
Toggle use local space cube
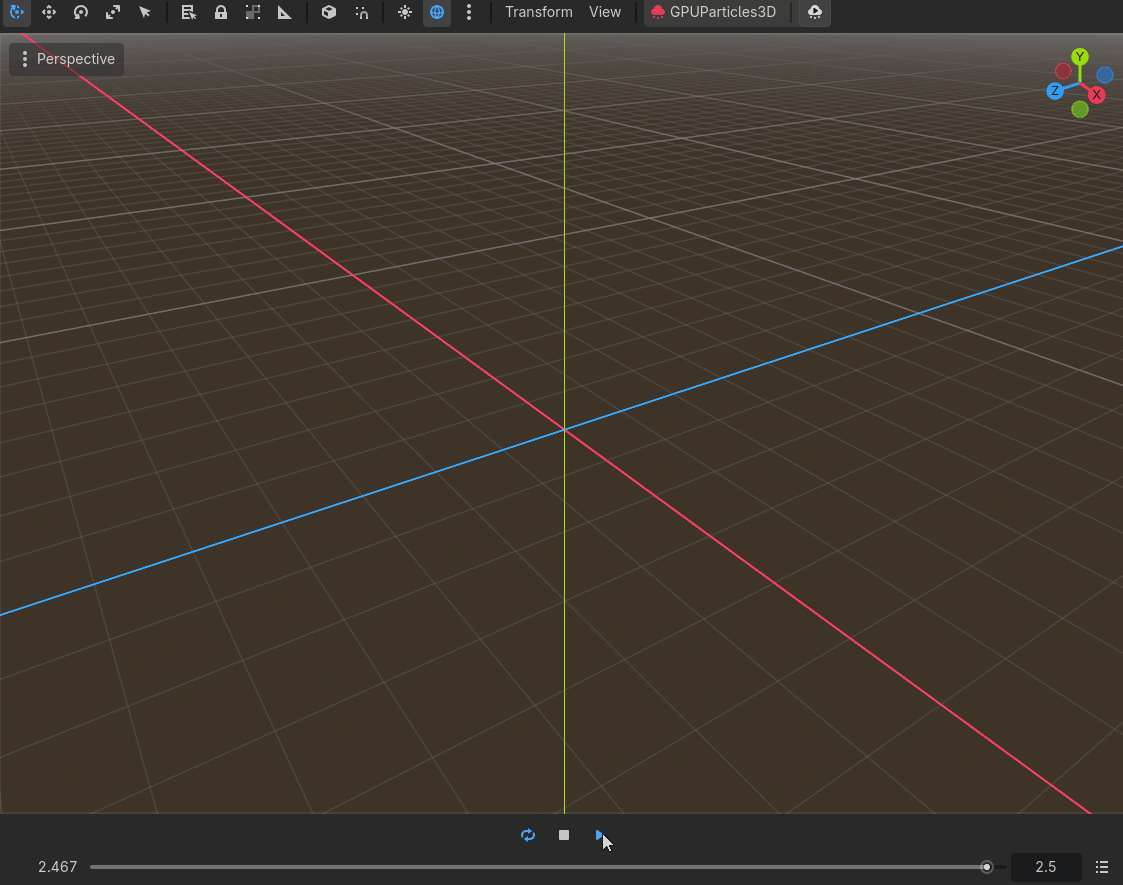pyautogui.click(x=329, y=12)
